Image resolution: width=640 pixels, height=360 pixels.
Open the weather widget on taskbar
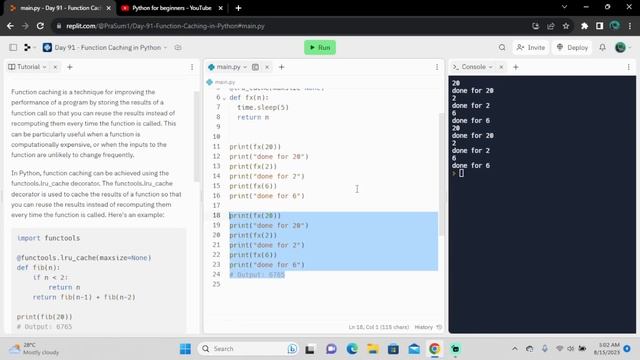coord(34,349)
